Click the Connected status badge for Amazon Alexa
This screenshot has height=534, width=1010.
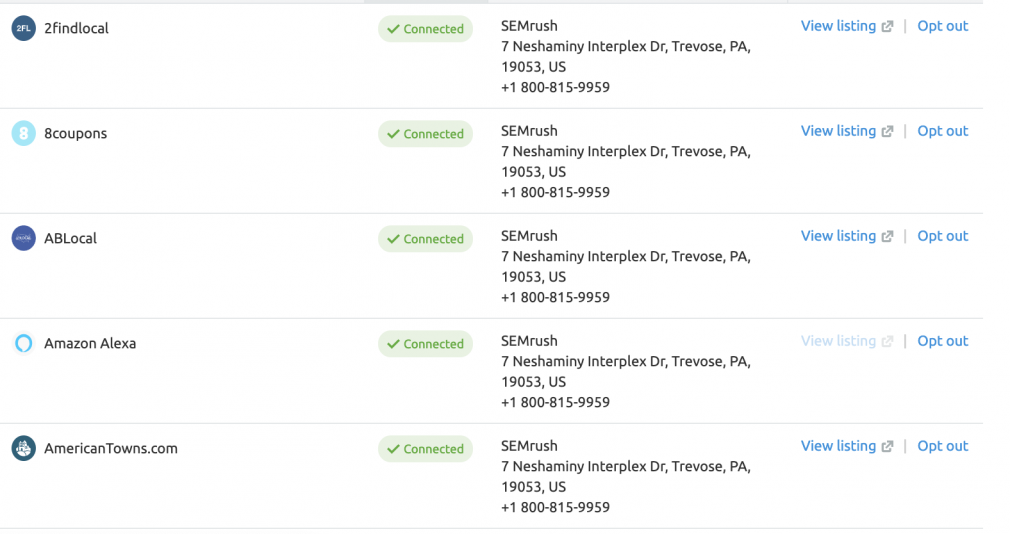tap(425, 344)
